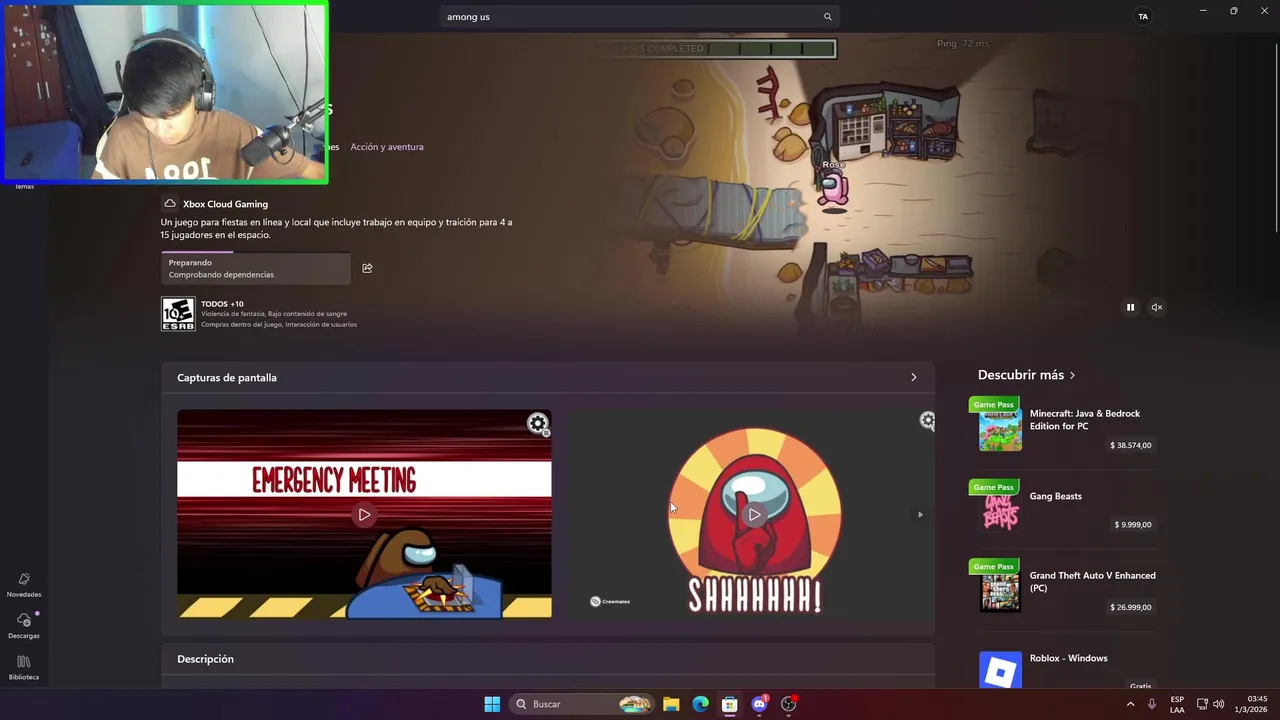Open OBS Studio from the taskbar
The height and width of the screenshot is (720, 1280).
pos(789,704)
